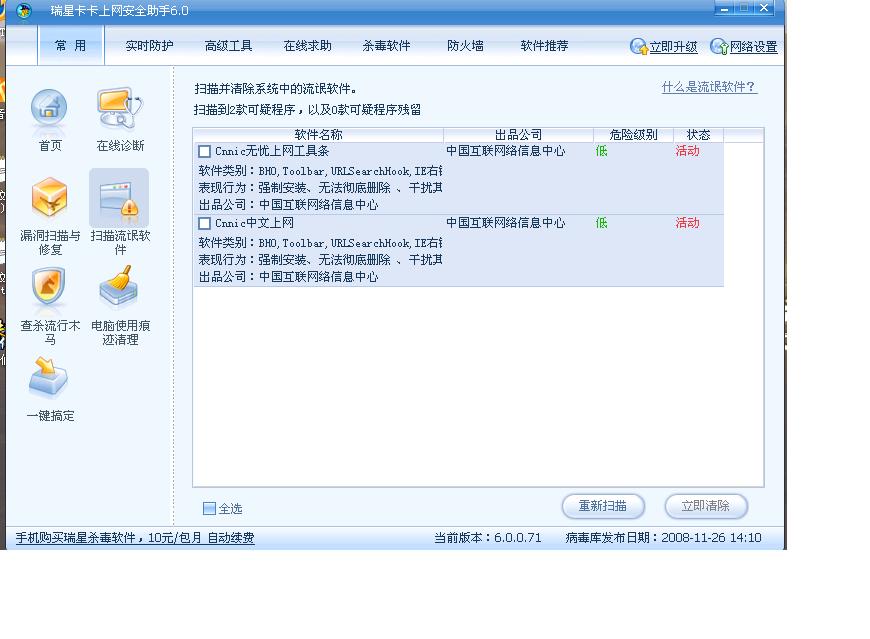Sort by the 软件名称 column header
The height and width of the screenshot is (639, 870).
pos(318,135)
